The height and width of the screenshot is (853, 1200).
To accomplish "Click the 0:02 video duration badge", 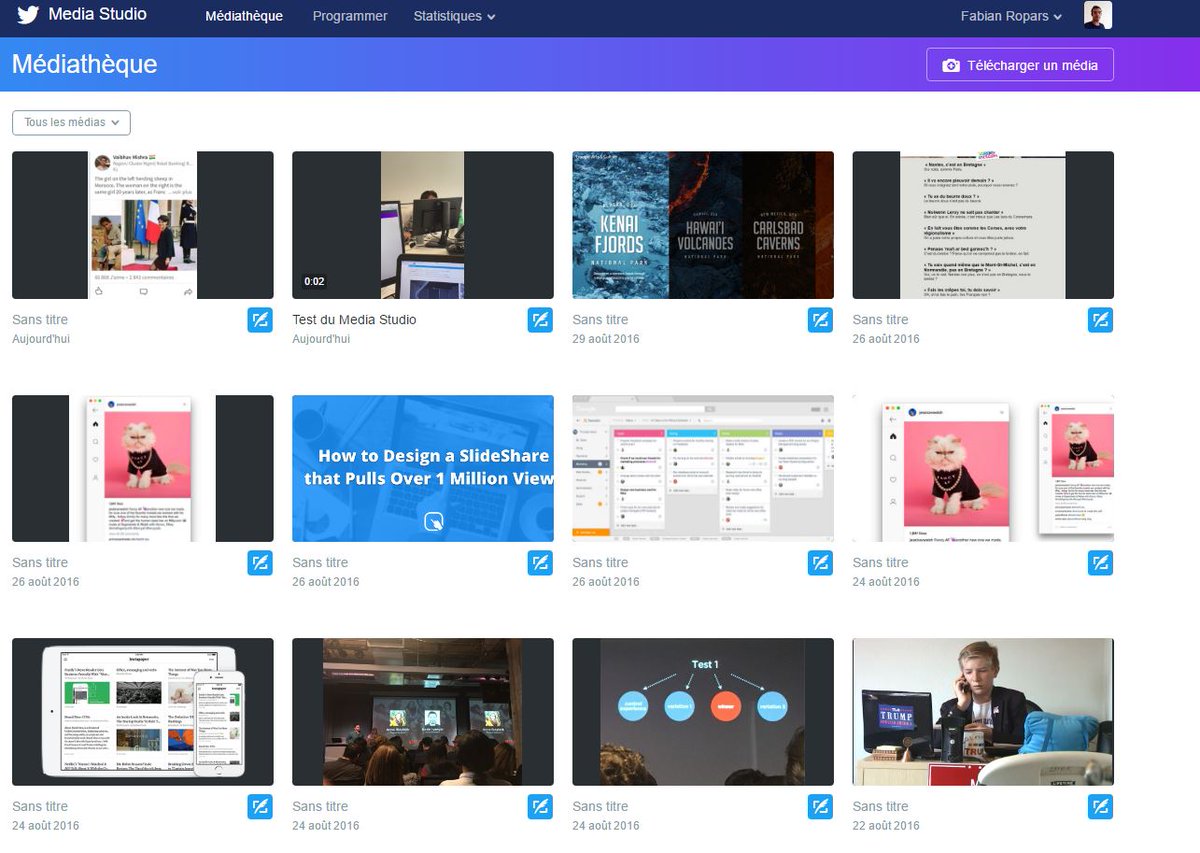I will [314, 281].
